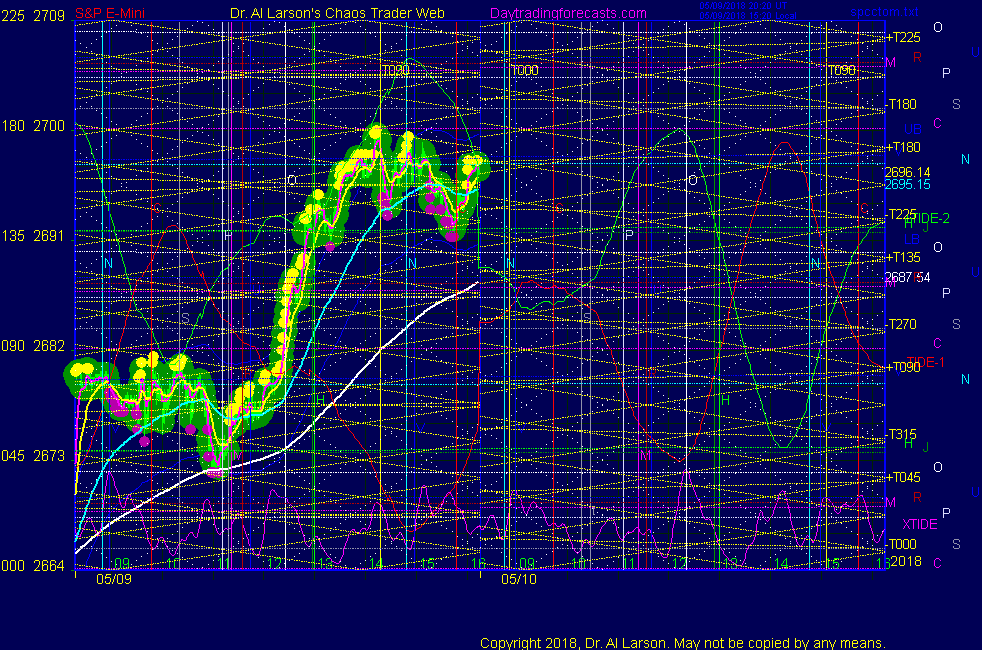Select the "05/10" date marker on the time axis
Screen dimensions: 982x650
click(x=519, y=579)
